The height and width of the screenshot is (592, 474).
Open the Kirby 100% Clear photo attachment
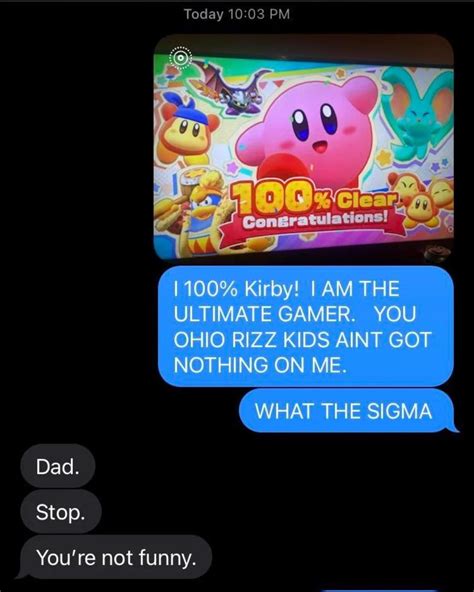click(x=304, y=147)
